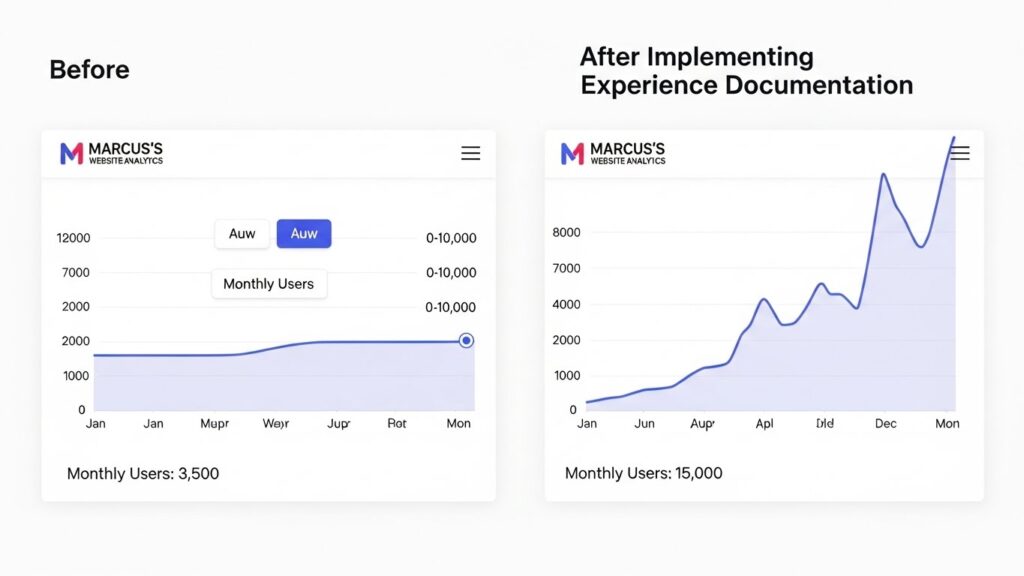
Task: Click the peak data point near Dec
Action: (x=884, y=173)
